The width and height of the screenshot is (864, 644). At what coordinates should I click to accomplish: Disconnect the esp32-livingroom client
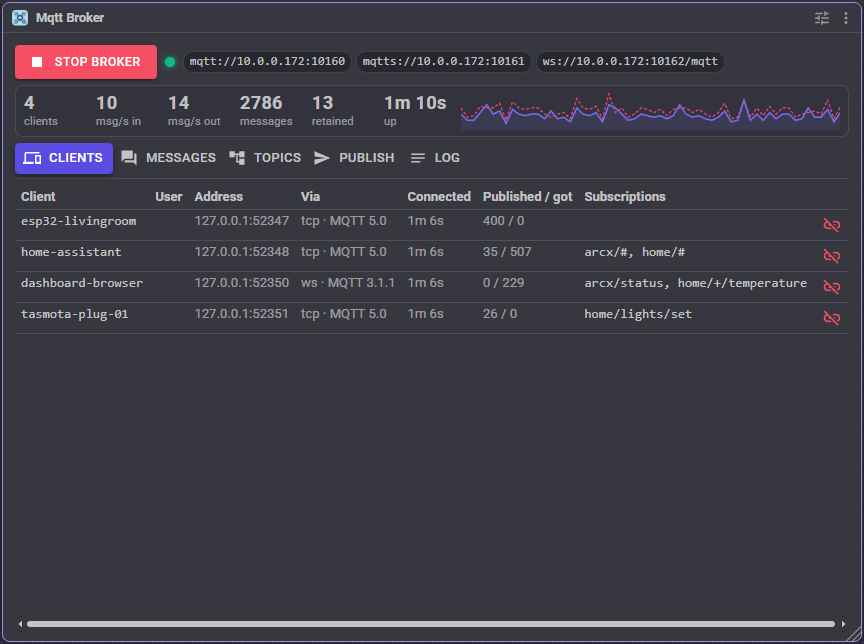point(831,225)
